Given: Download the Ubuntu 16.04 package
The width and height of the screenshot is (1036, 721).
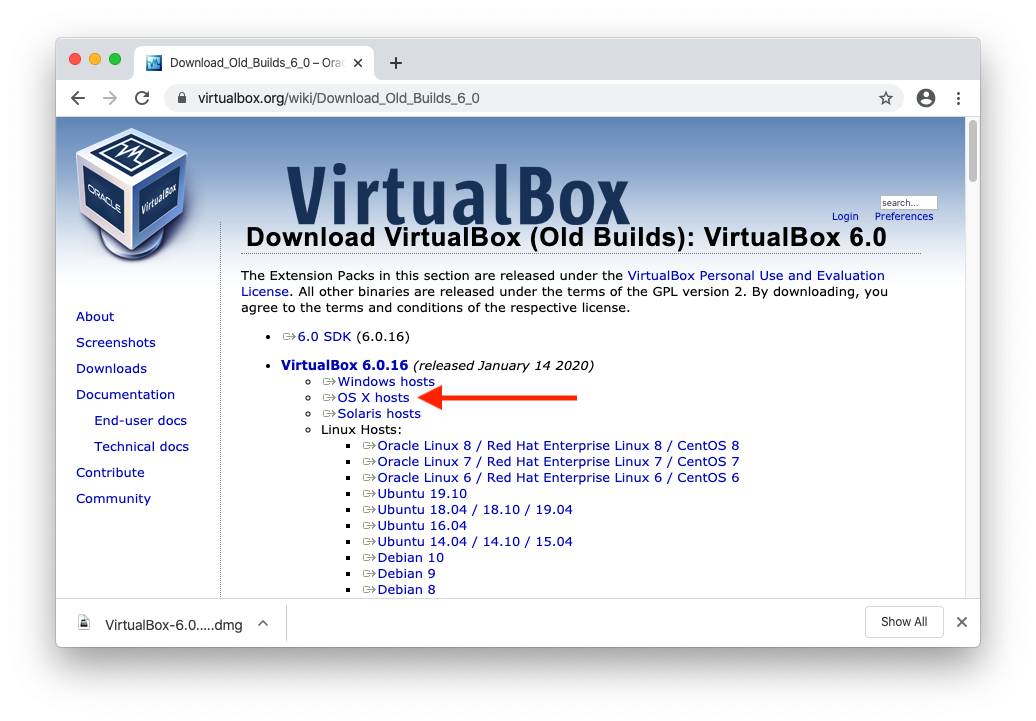Looking at the screenshot, I should coord(422,525).
